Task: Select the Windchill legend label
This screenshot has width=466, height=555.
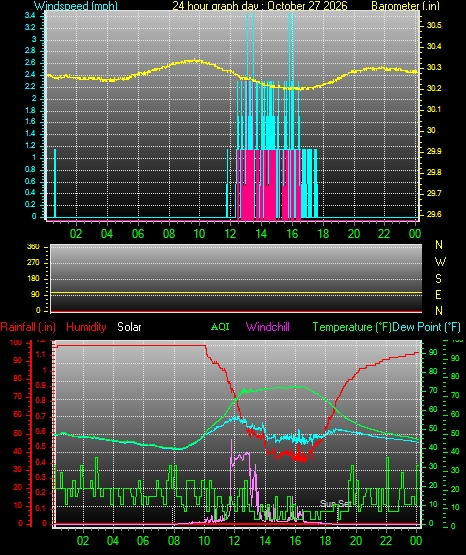Action: pyautogui.click(x=267, y=327)
